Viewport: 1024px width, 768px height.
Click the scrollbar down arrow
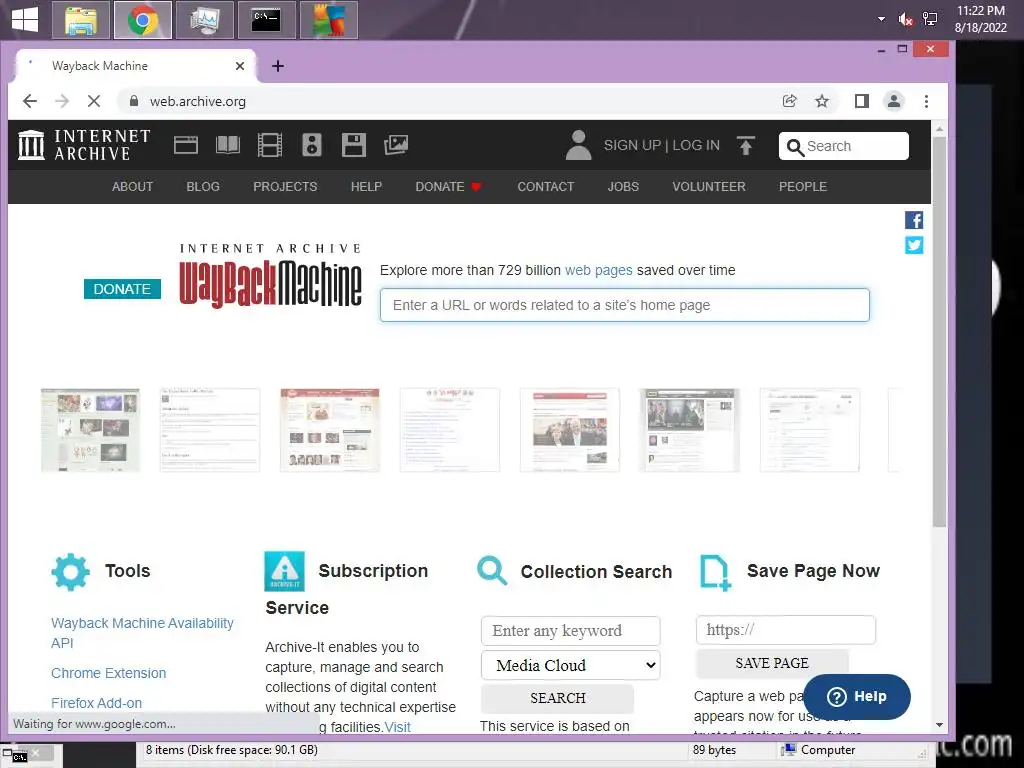[939, 725]
